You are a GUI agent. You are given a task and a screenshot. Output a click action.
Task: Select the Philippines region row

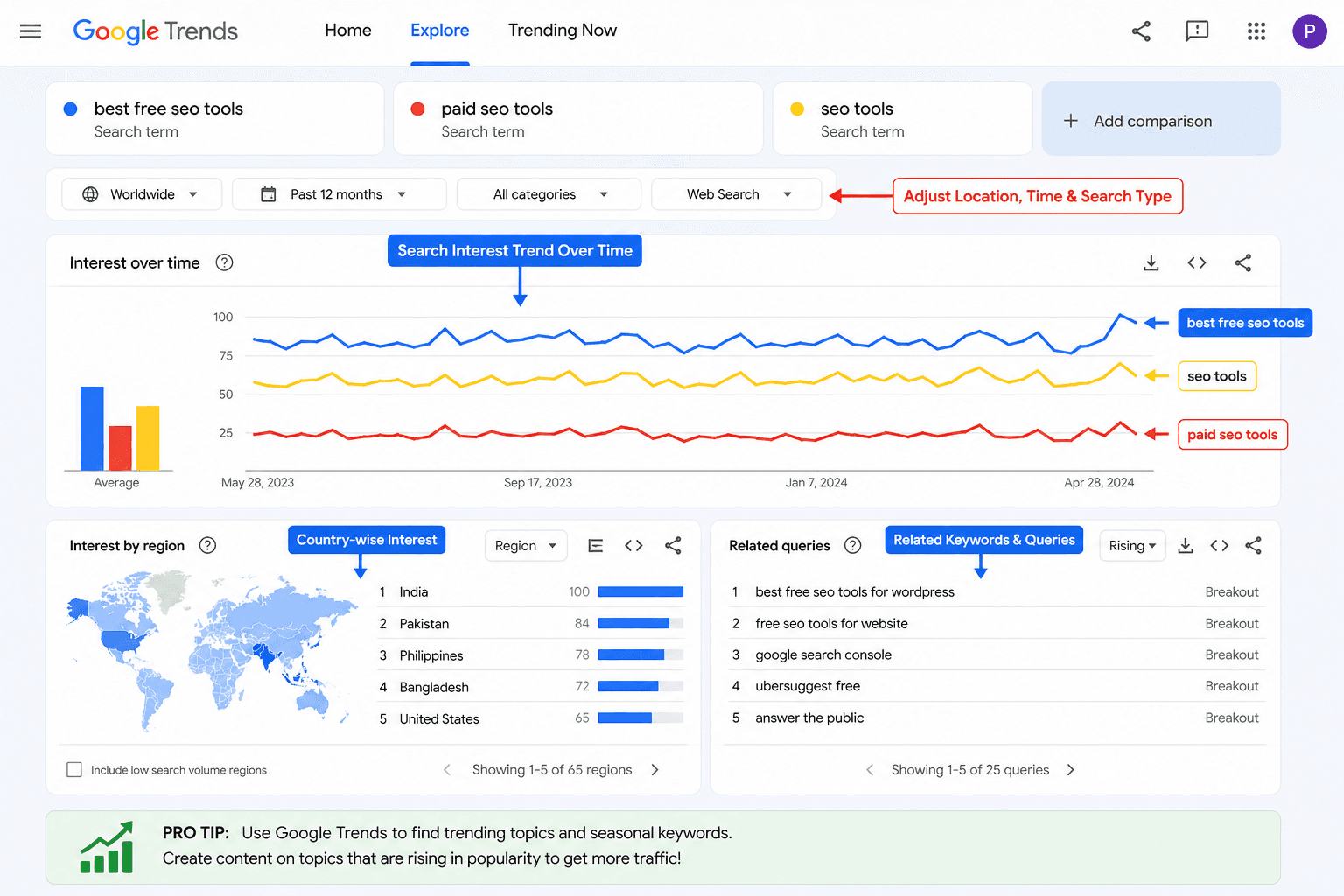531,654
